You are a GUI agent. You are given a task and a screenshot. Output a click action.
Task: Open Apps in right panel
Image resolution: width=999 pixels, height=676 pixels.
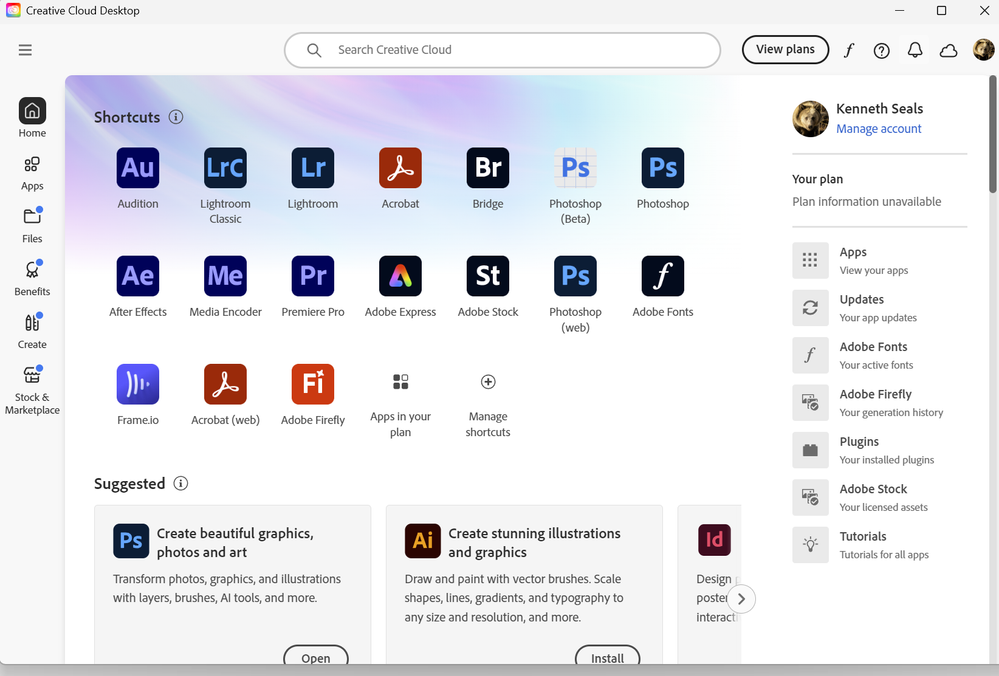(879, 261)
